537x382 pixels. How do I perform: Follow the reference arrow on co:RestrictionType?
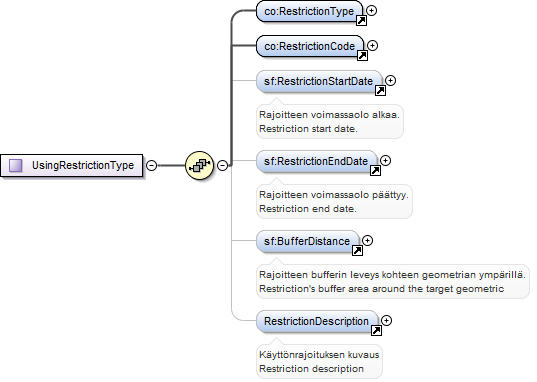pos(361,21)
